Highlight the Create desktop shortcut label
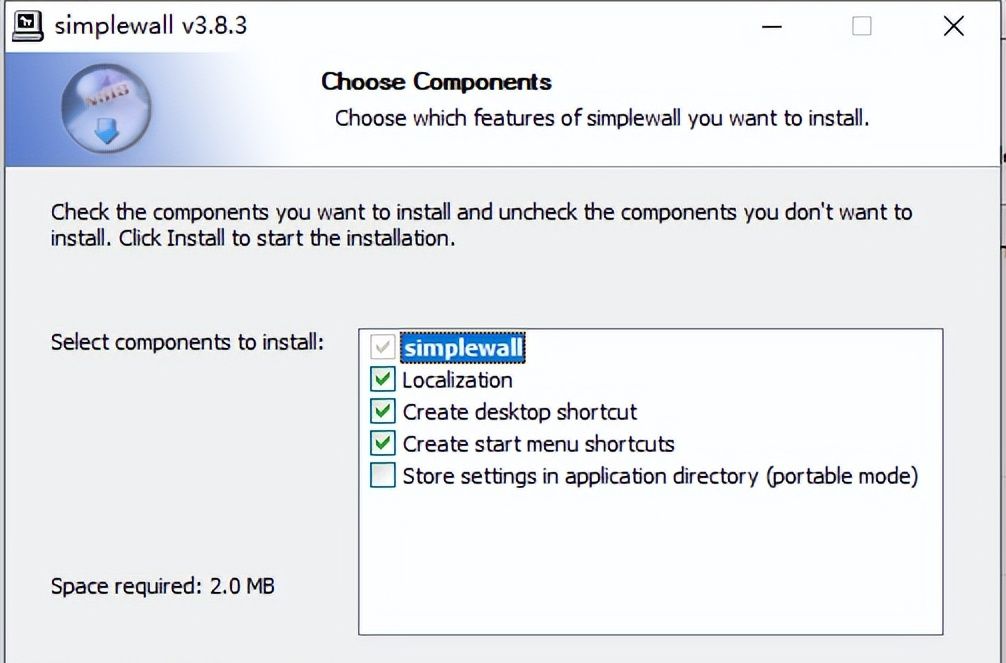Screen dimensions: 1006x663 (x=519, y=412)
